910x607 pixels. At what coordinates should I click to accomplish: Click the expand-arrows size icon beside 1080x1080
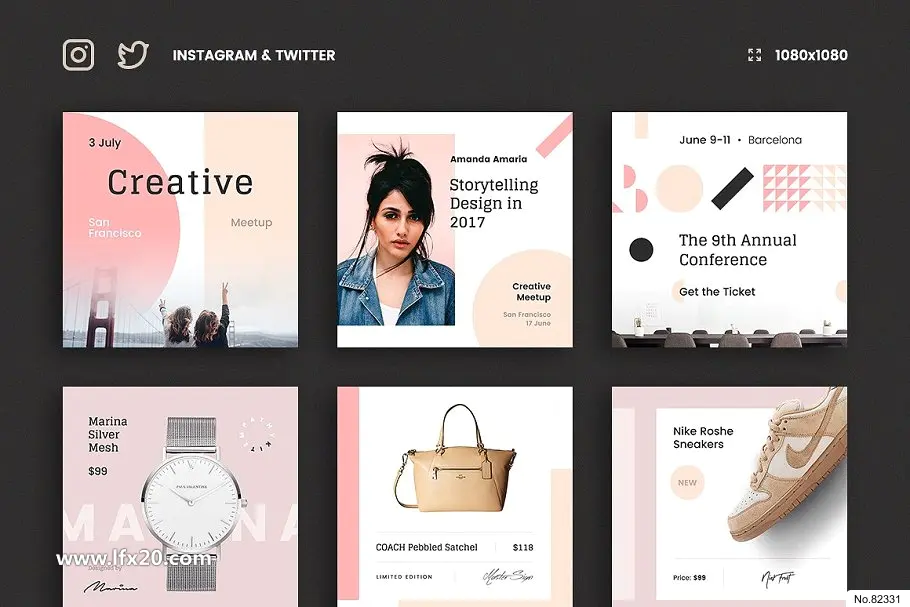pyautogui.click(x=754, y=55)
